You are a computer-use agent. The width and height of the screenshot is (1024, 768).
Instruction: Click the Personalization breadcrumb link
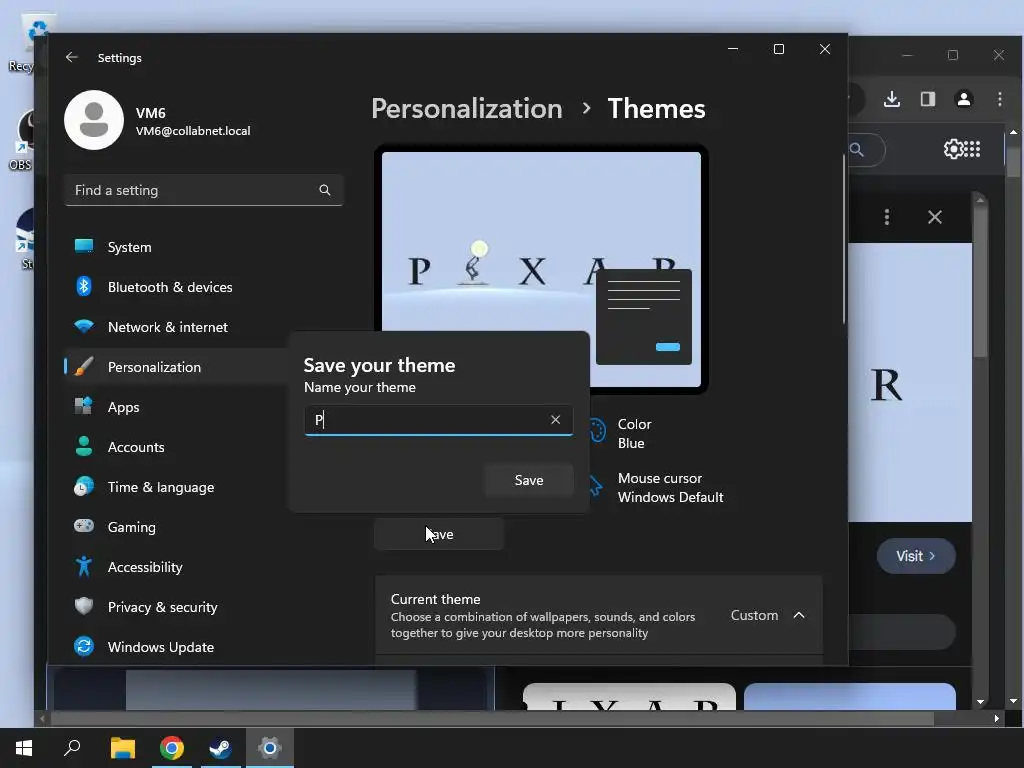(x=466, y=108)
